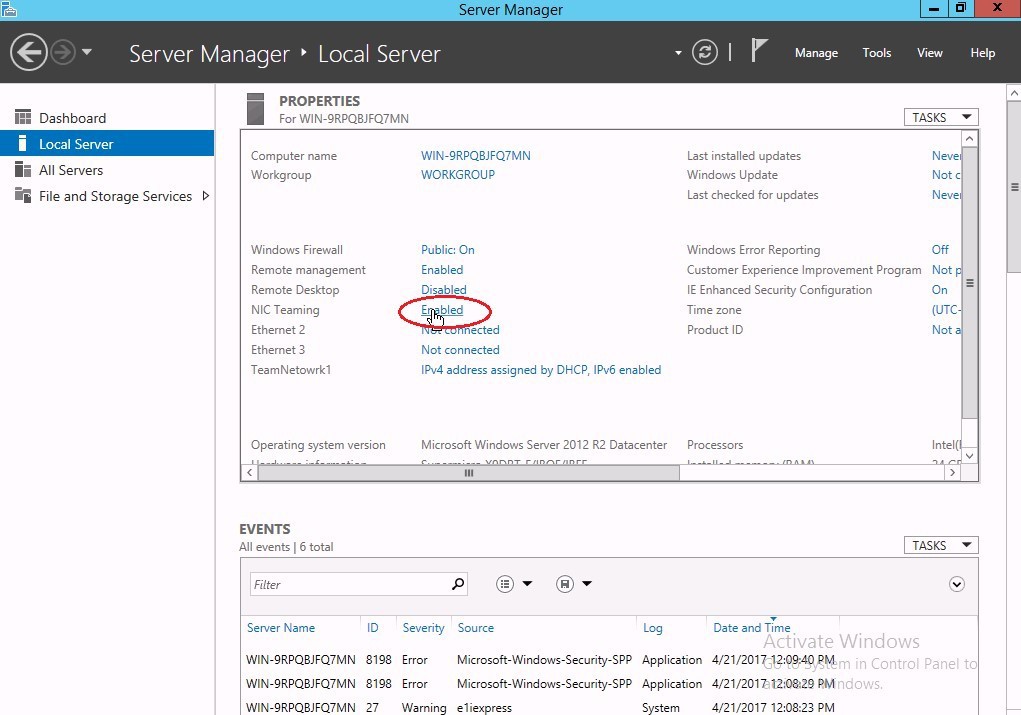The image size is (1021, 715).
Task: Click the magnifier in the Filter box
Action: 457,583
